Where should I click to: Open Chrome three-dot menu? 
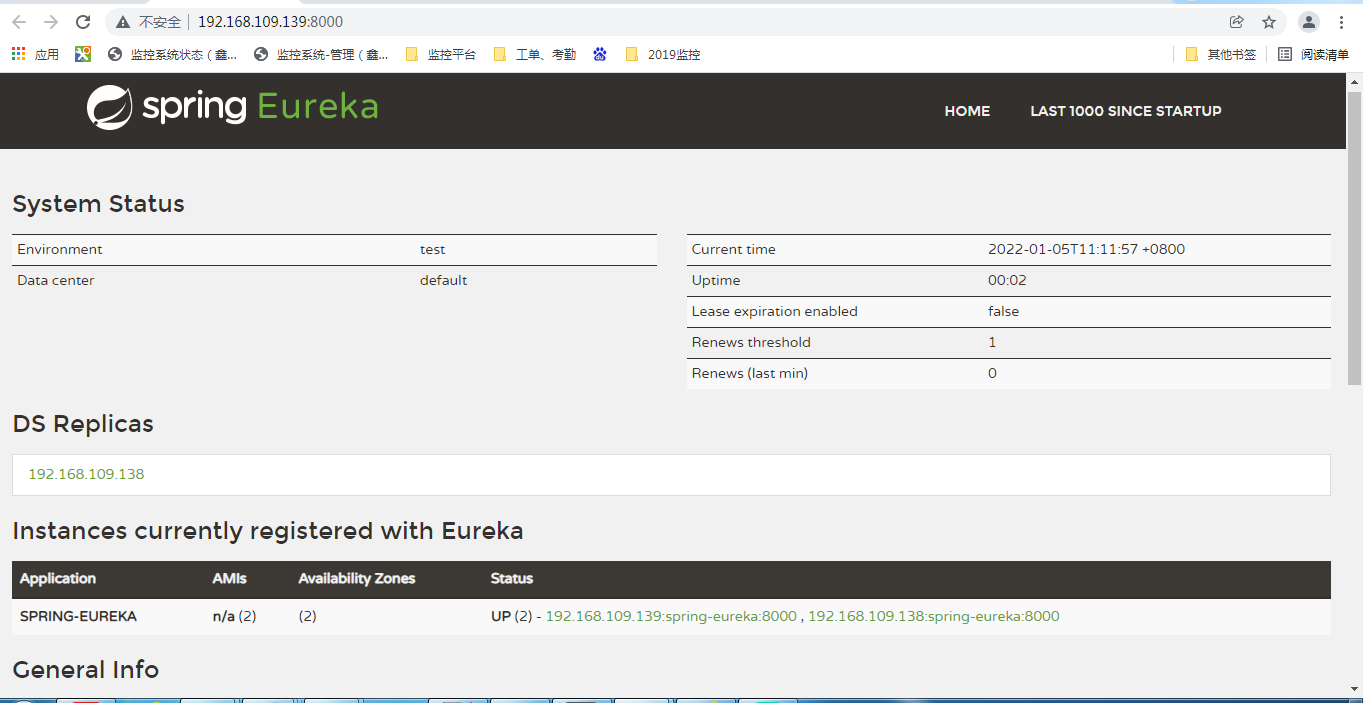click(1341, 22)
